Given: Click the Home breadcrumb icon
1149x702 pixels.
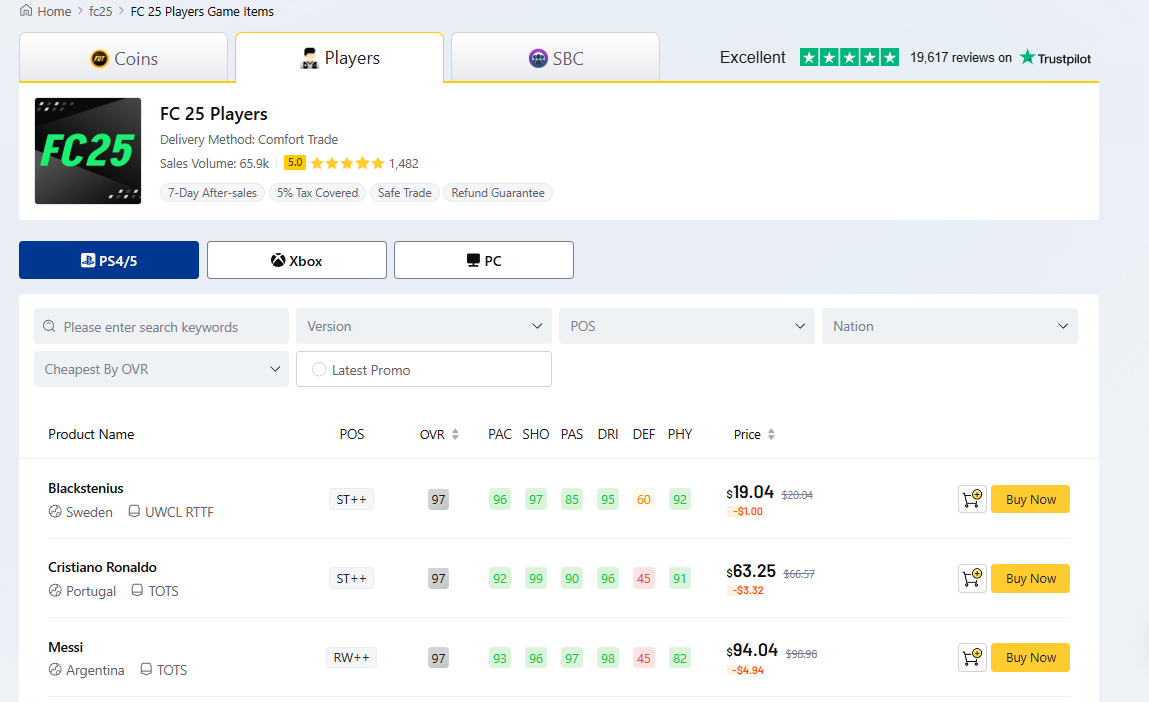Looking at the screenshot, I should coord(26,11).
